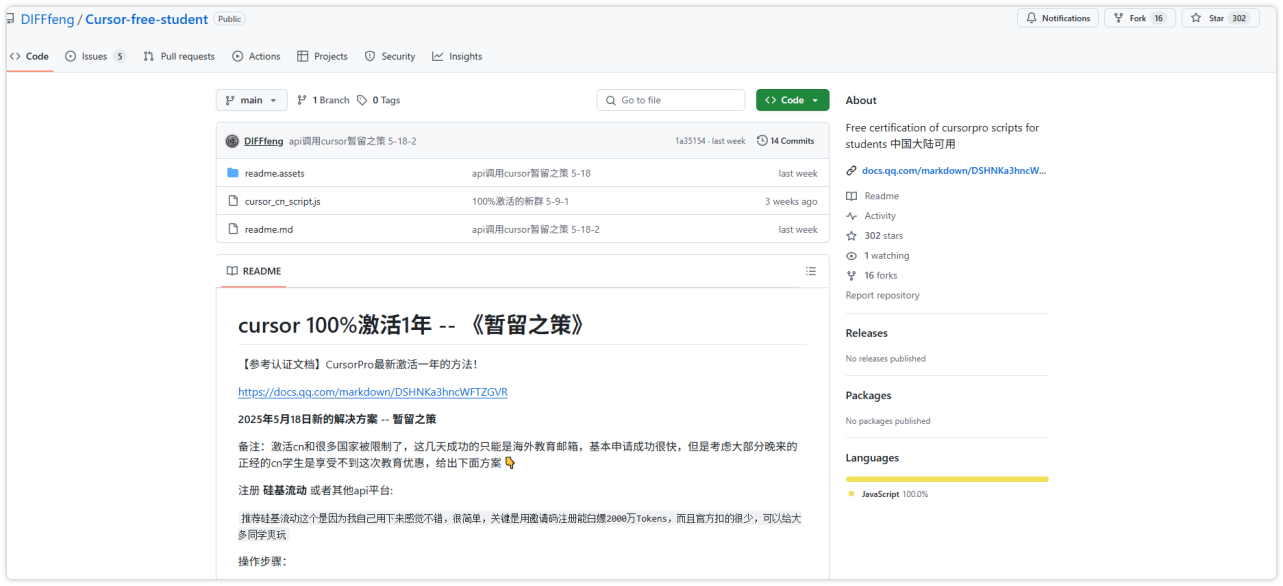Switch to the Issues tab
This screenshot has height=586, width=1283.
(x=95, y=56)
